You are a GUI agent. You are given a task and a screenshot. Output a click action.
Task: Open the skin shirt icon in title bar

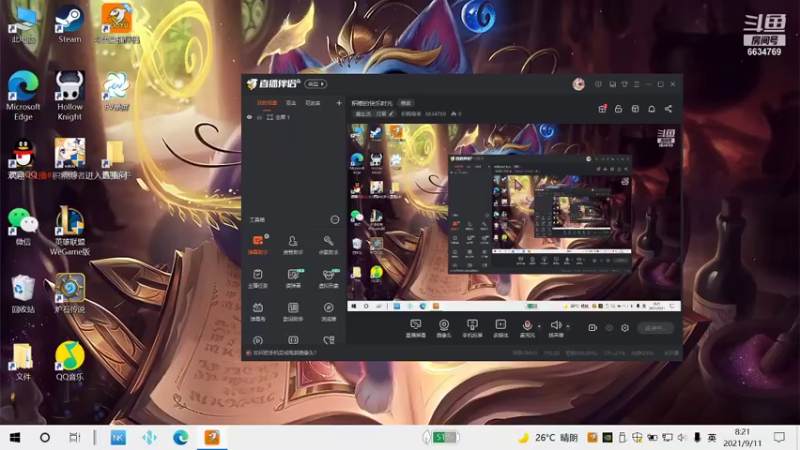pos(624,84)
